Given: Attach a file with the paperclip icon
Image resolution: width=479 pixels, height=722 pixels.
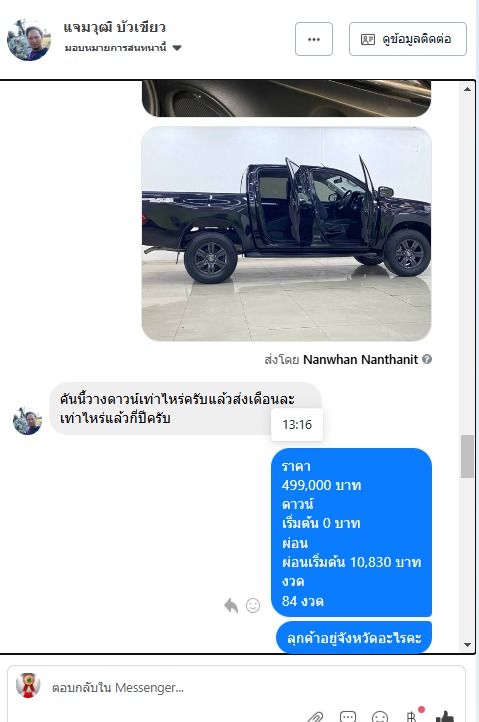Looking at the screenshot, I should [315, 716].
